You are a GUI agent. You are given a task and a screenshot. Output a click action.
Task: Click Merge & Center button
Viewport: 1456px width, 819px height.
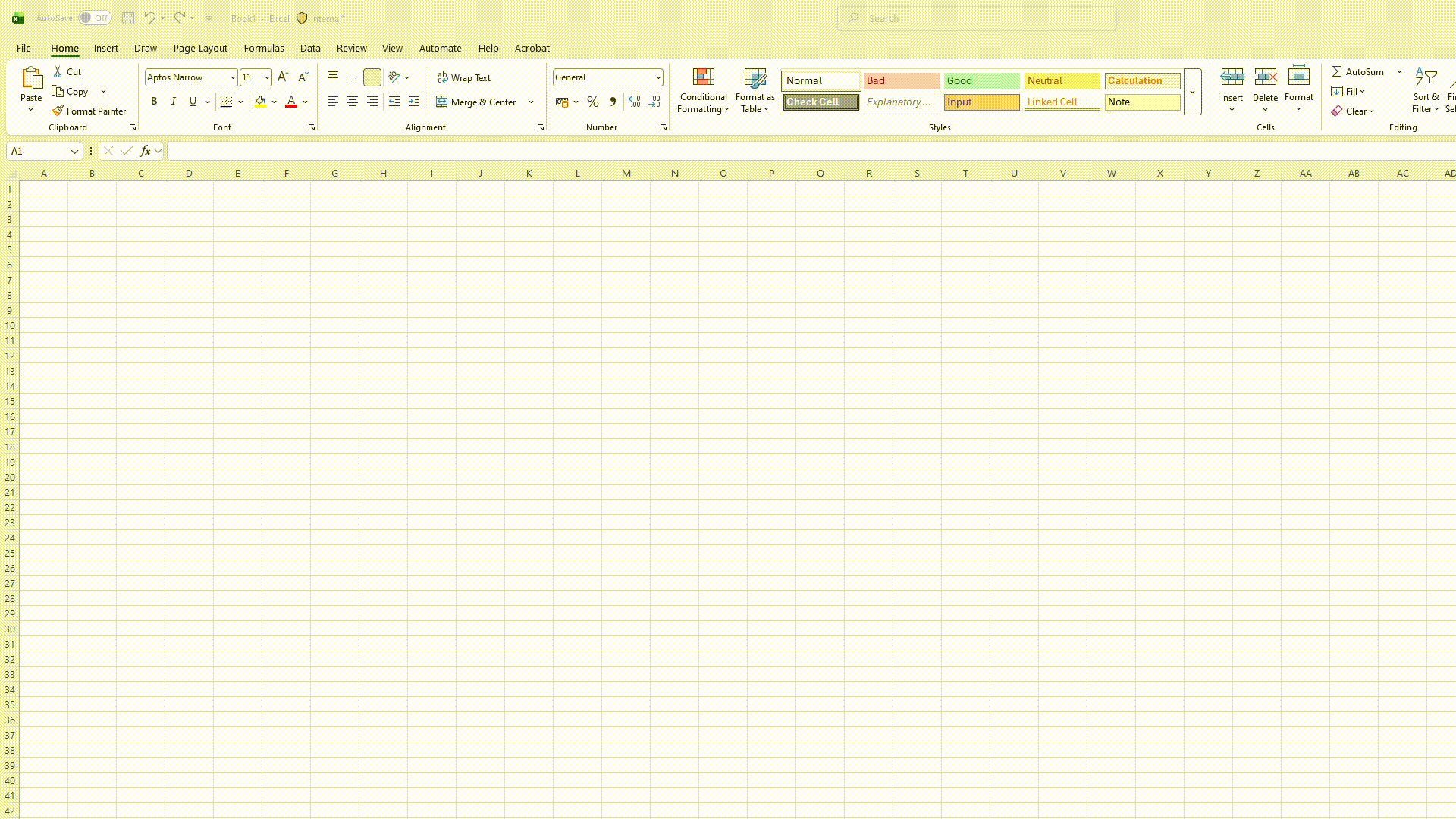coord(476,102)
